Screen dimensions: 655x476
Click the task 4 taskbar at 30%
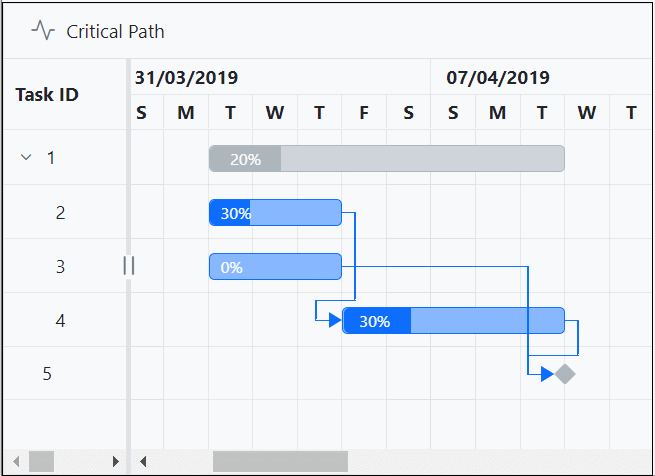[453, 321]
